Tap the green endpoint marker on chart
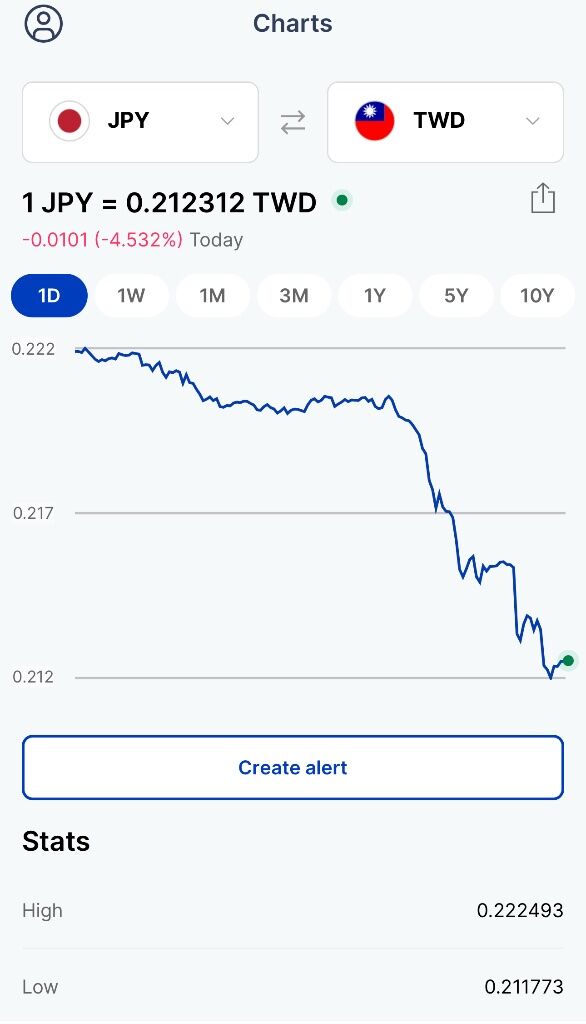 568,661
